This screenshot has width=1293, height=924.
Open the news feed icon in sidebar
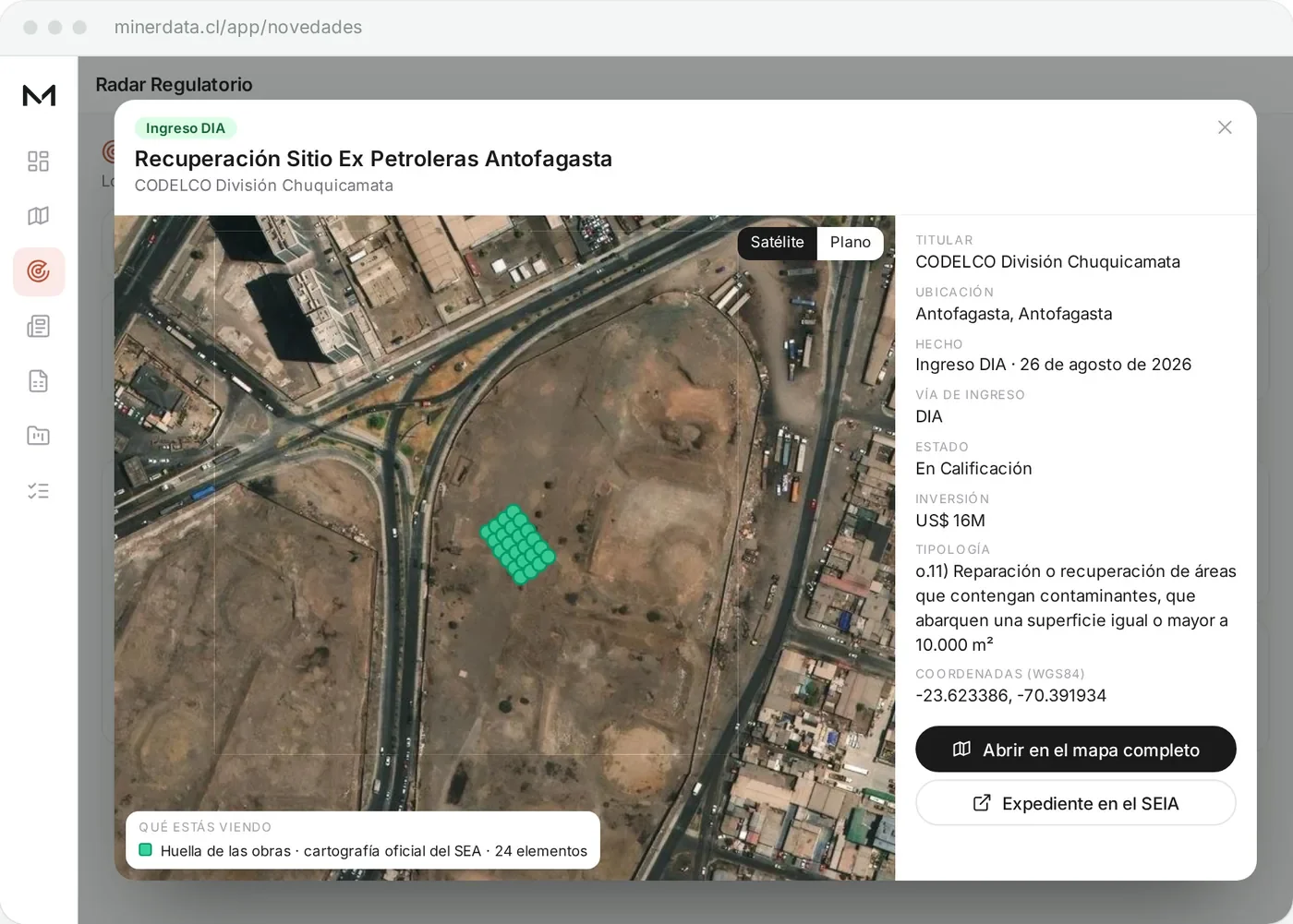click(39, 326)
